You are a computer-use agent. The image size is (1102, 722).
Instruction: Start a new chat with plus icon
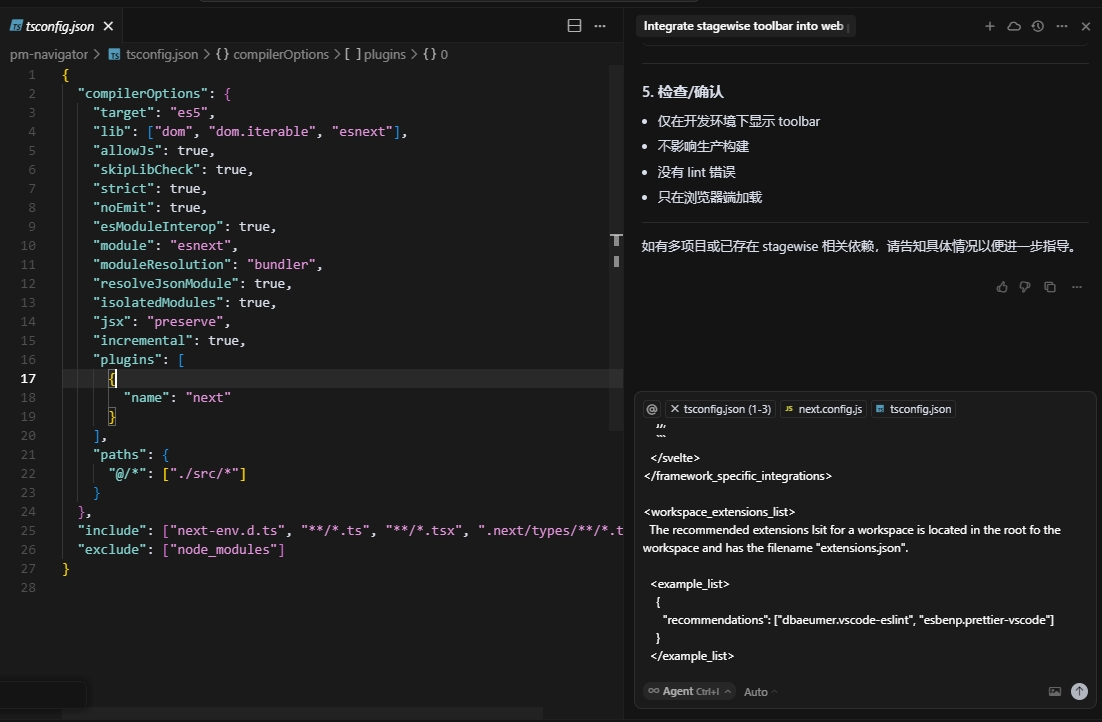990,26
